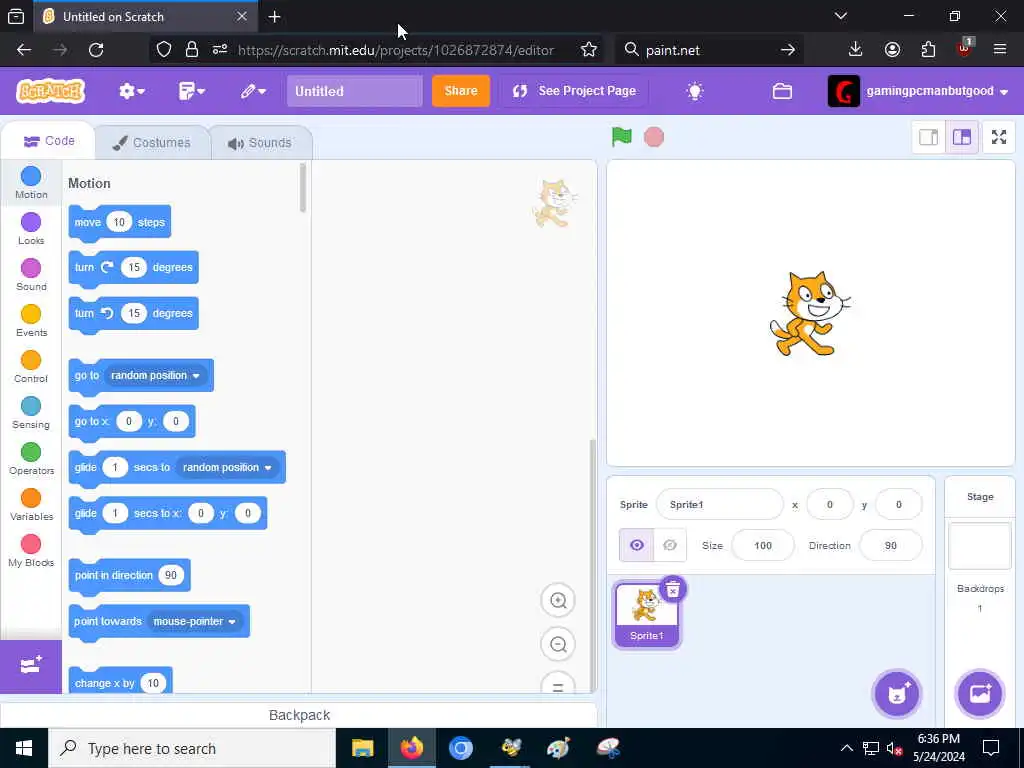The image size is (1024, 768).
Task: Select the Sprite1 thumbnail
Action: (x=646, y=616)
